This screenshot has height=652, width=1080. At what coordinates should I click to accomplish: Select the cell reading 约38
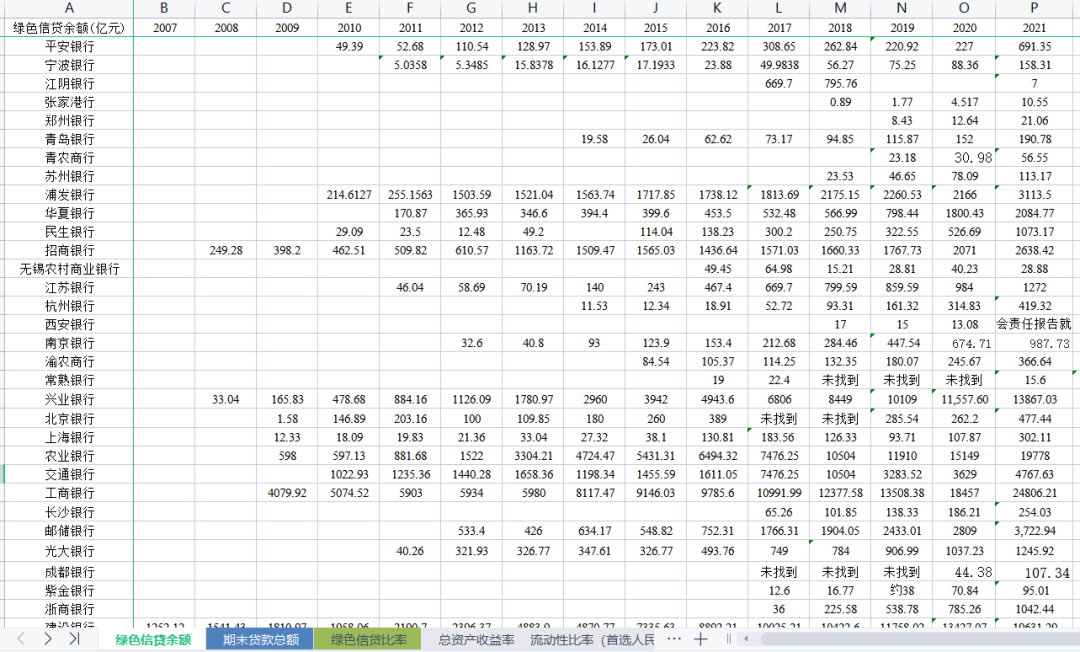(x=902, y=591)
